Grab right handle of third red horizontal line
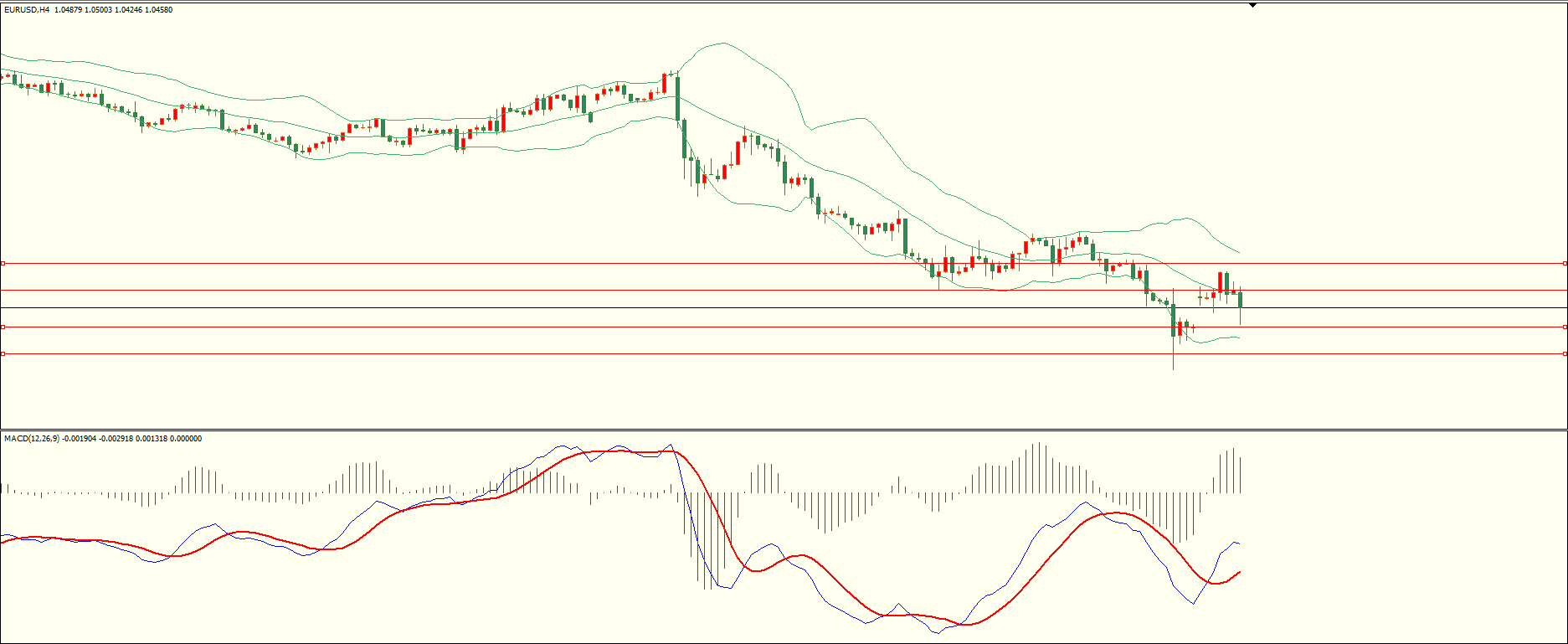 1565,327
